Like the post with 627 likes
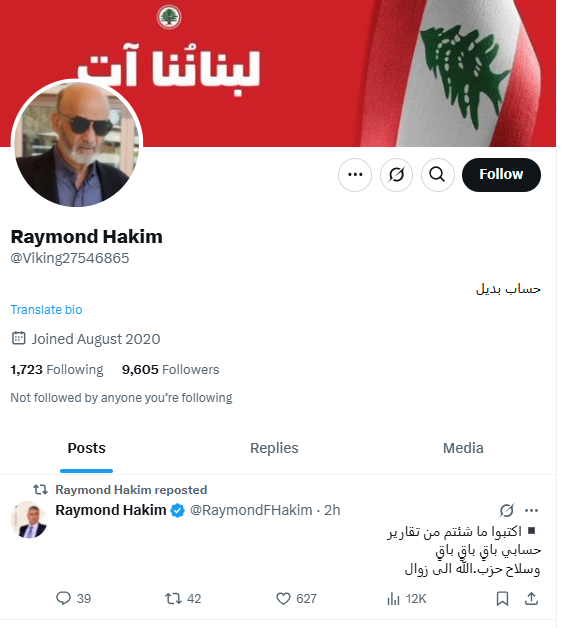The image size is (572, 628). (296, 598)
